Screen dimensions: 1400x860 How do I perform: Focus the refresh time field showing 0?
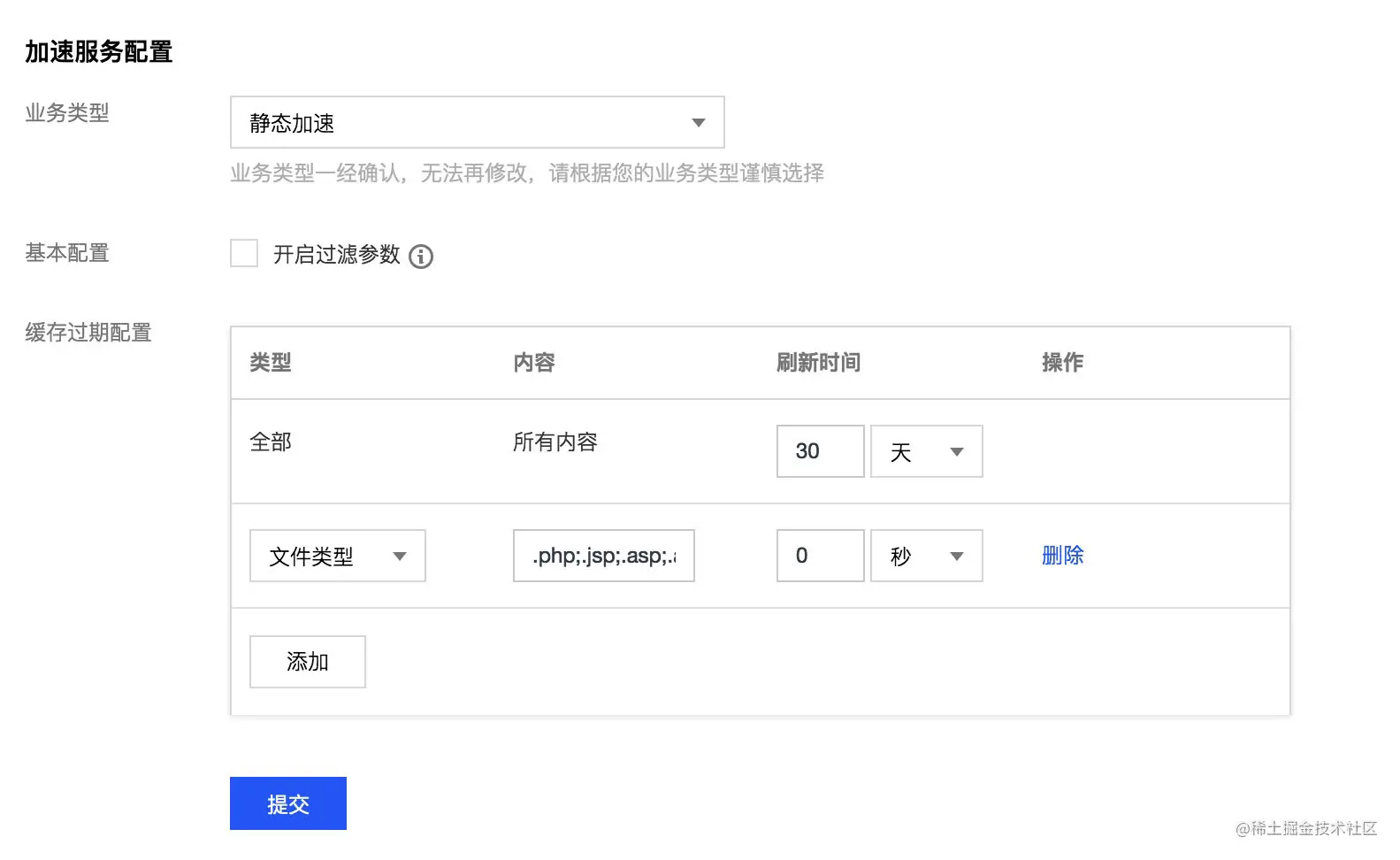(x=820, y=556)
